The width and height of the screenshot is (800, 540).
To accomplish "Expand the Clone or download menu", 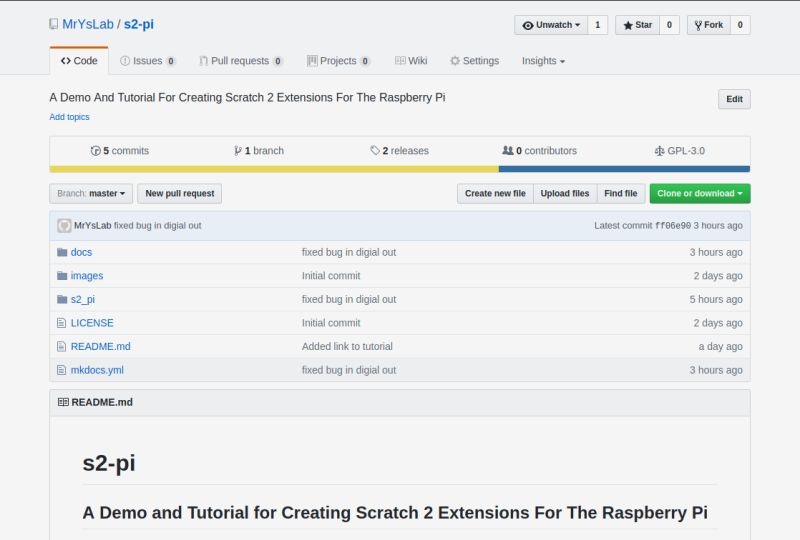I will pos(699,193).
